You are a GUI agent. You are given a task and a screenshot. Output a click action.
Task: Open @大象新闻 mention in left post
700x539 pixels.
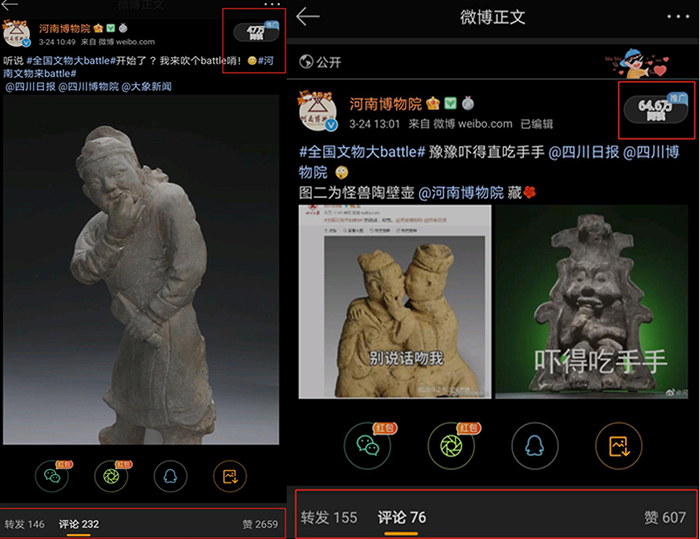pyautogui.click(x=146, y=87)
